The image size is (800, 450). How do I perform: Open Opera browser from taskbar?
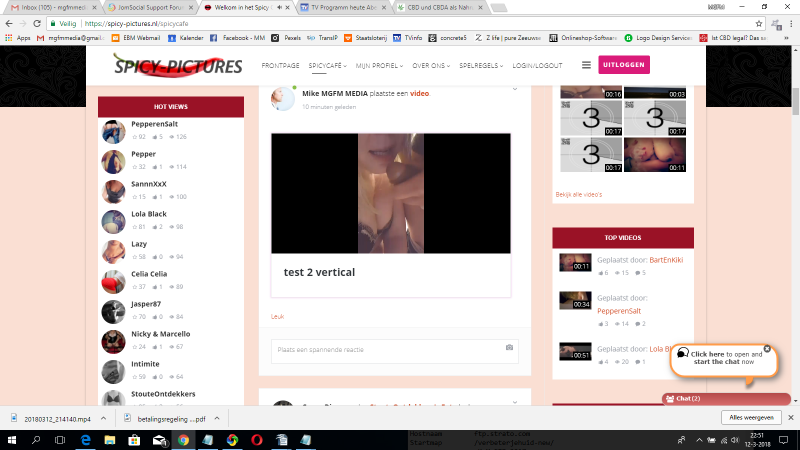point(257,440)
